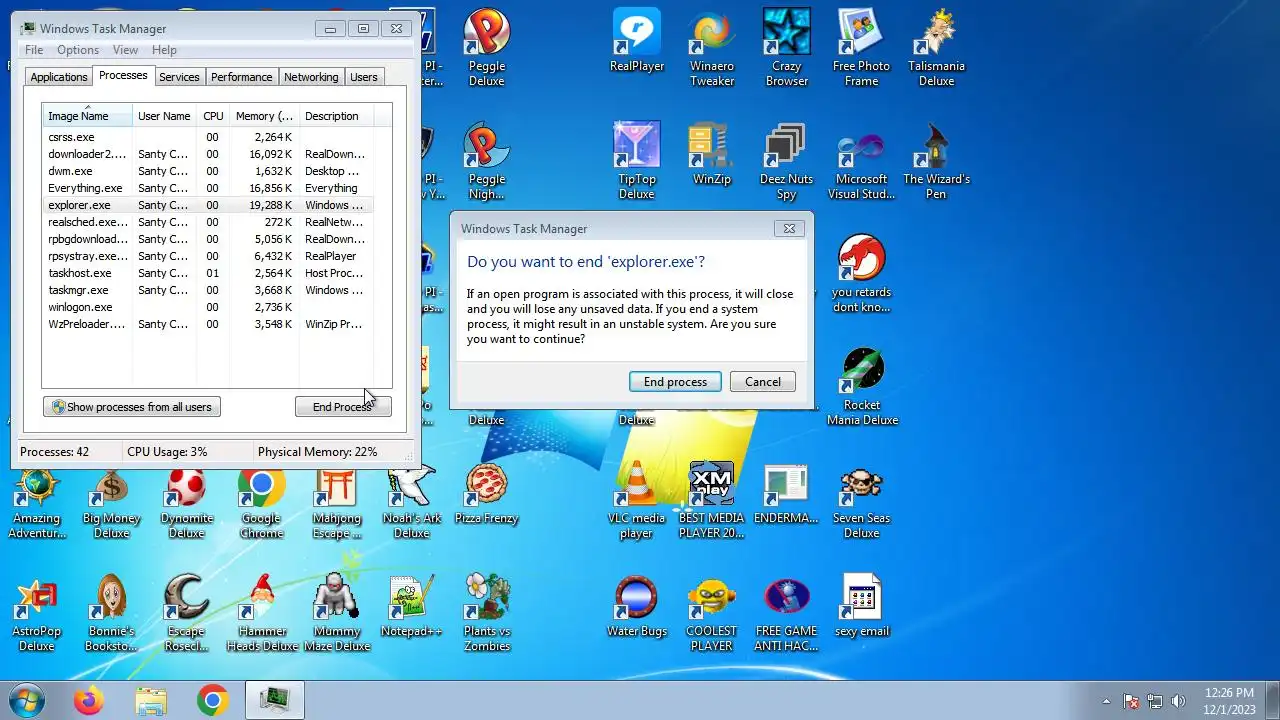The image size is (1280, 720).
Task: Select the winlogon.exe process row
Action: tap(207, 307)
